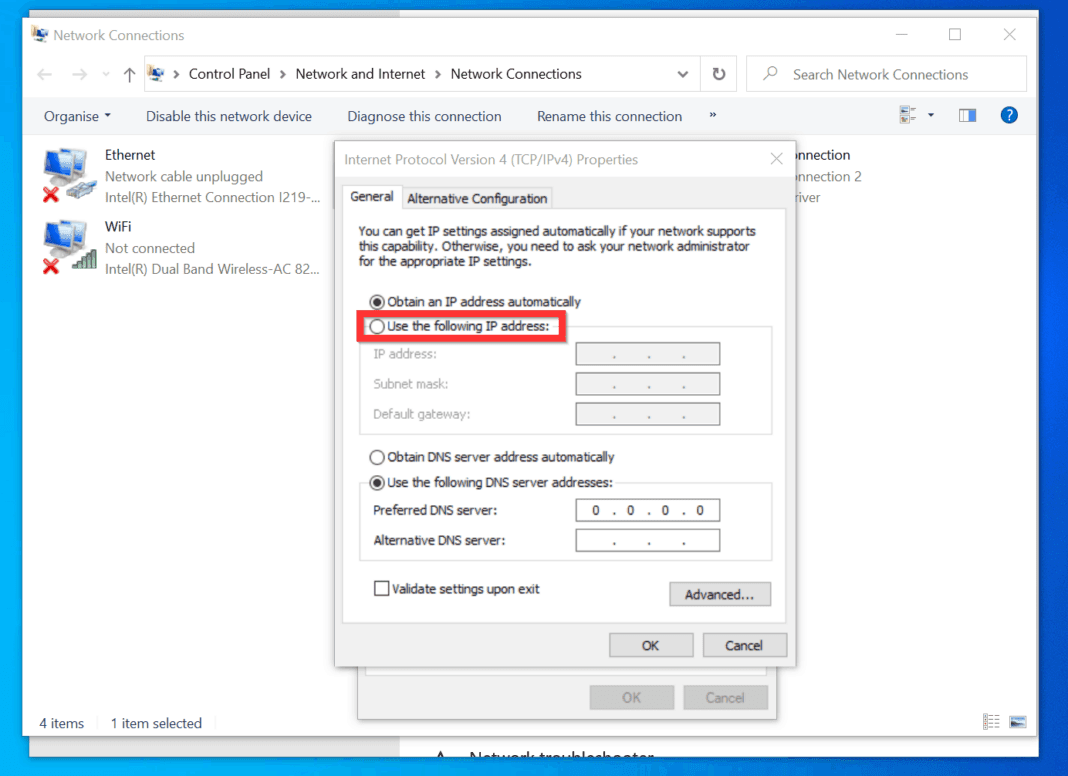Click the Alternative DNS server field
The width and height of the screenshot is (1068, 776).
(x=647, y=540)
